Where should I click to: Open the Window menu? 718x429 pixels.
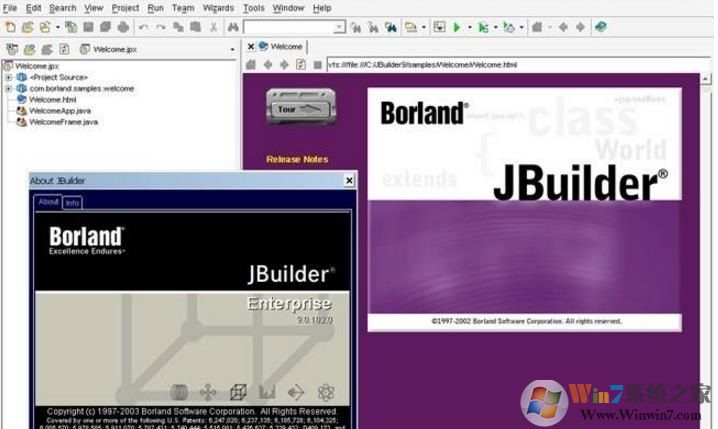point(288,8)
